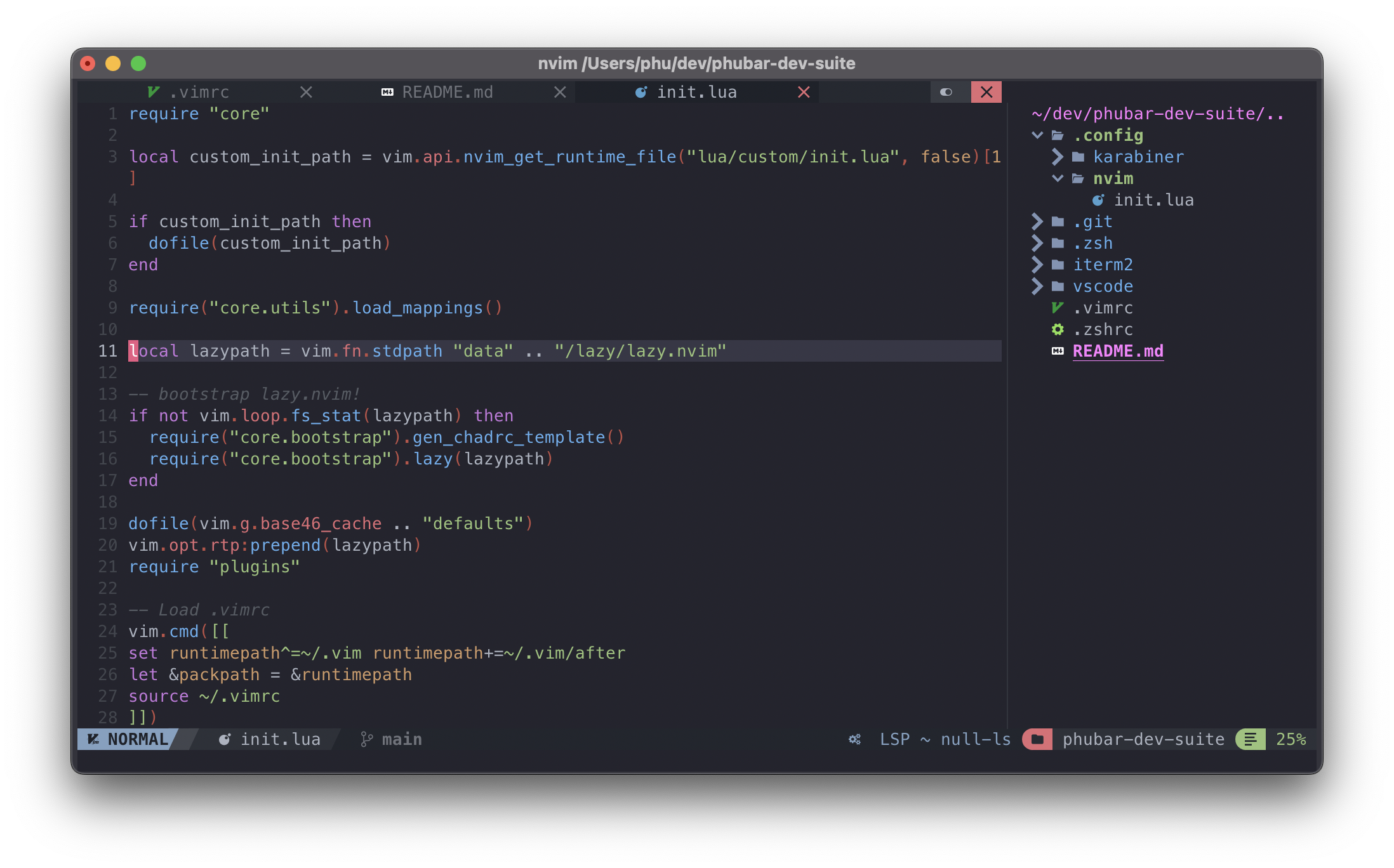The width and height of the screenshot is (1394, 868).
Task: Click the LSP gears icon in the statusline
Action: click(854, 739)
